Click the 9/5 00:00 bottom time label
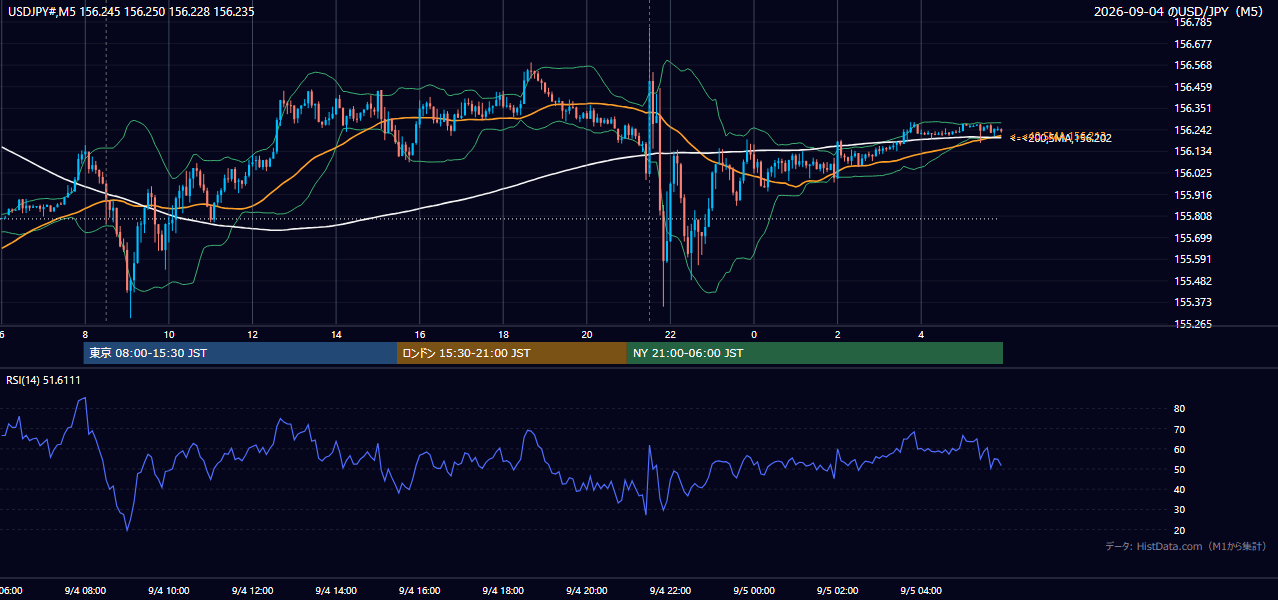 (x=753, y=591)
